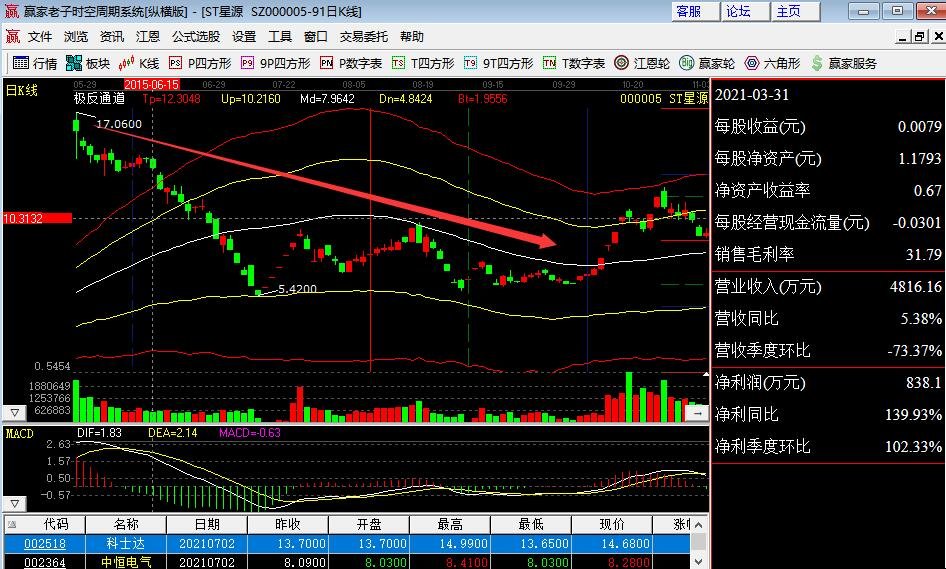The image size is (946, 569).
Task: Open the 江恩轮 Gann wheel tool
Action: tap(642, 63)
